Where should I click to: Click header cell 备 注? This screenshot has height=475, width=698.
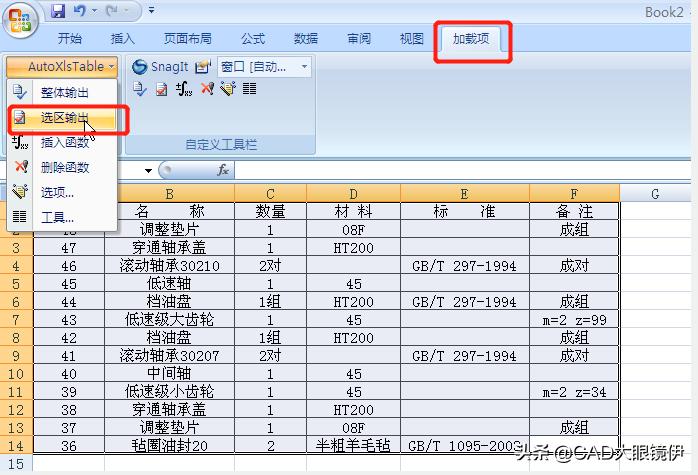[574, 211]
